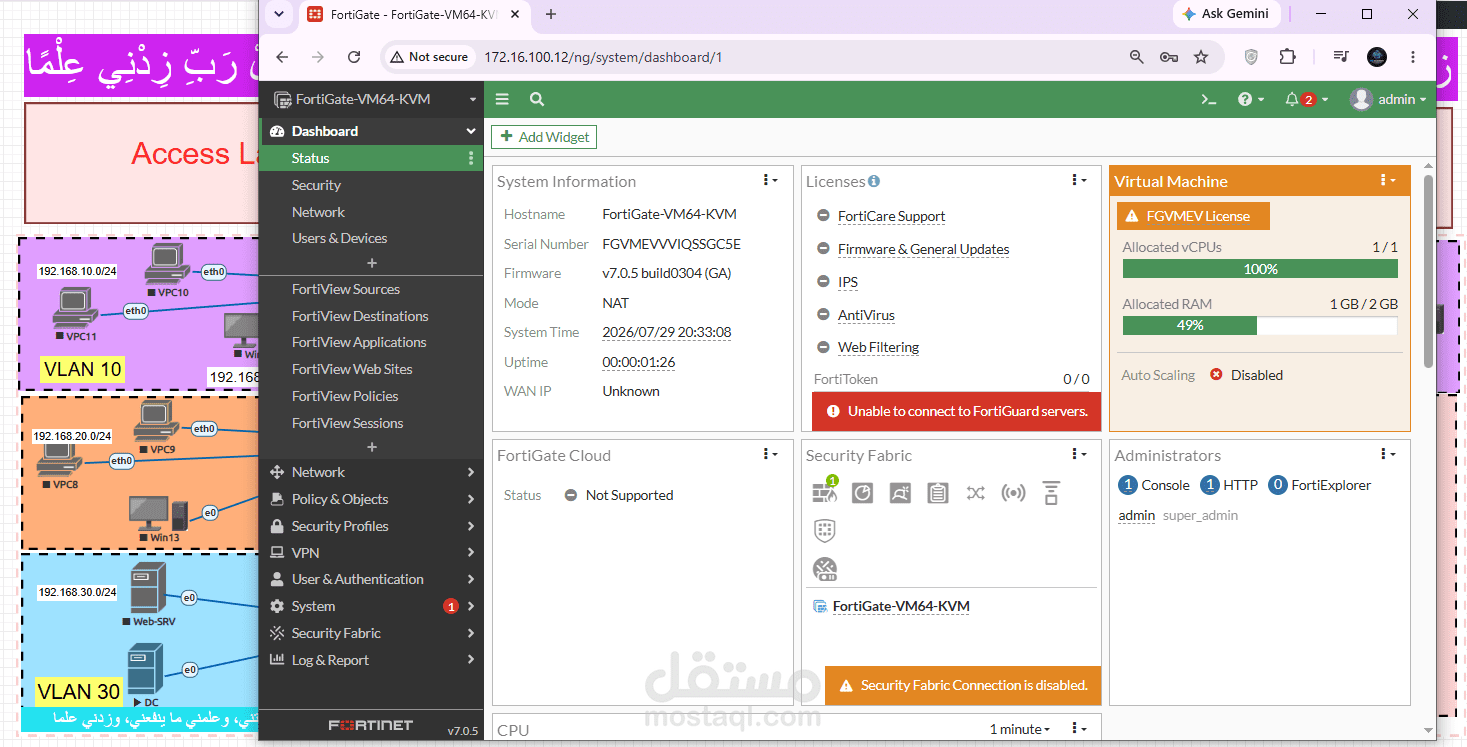Click the FGVMEV License warning button
This screenshot has width=1467, height=747.
coord(1193,216)
